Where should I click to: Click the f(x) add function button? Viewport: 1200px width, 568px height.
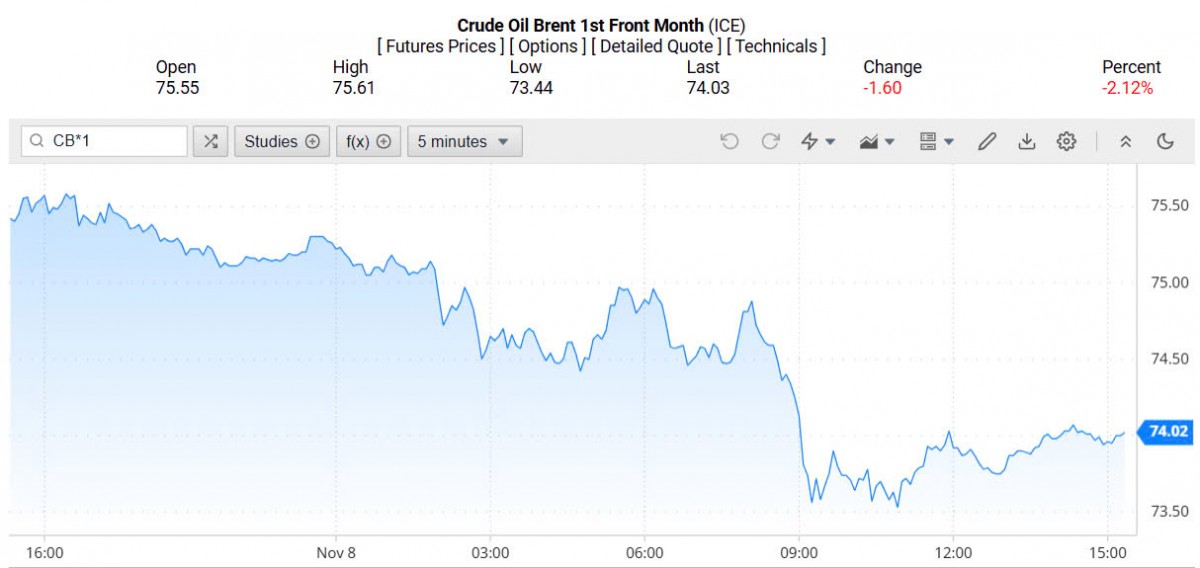coord(368,142)
